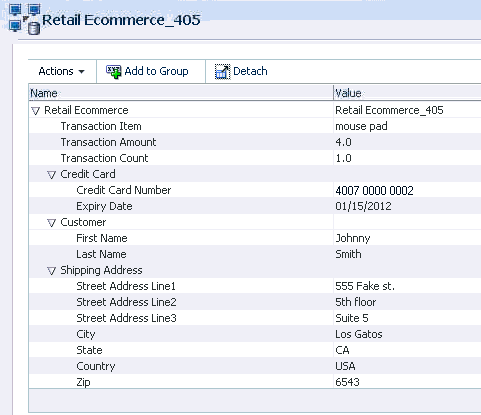This screenshot has height=415, width=481.
Task: Click the Add to Group button label
Action: 156,71
